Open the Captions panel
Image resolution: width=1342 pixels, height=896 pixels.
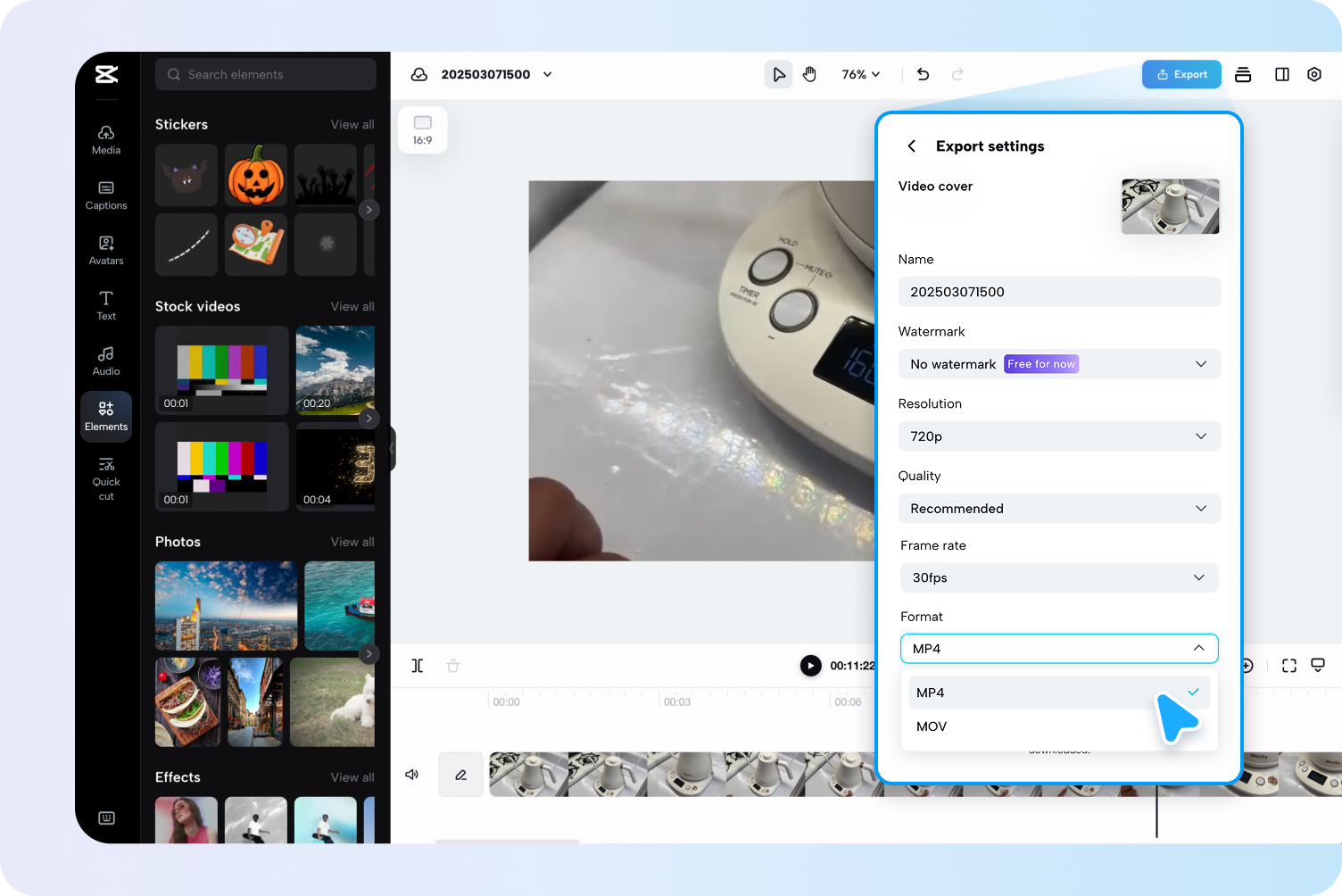[x=106, y=195]
